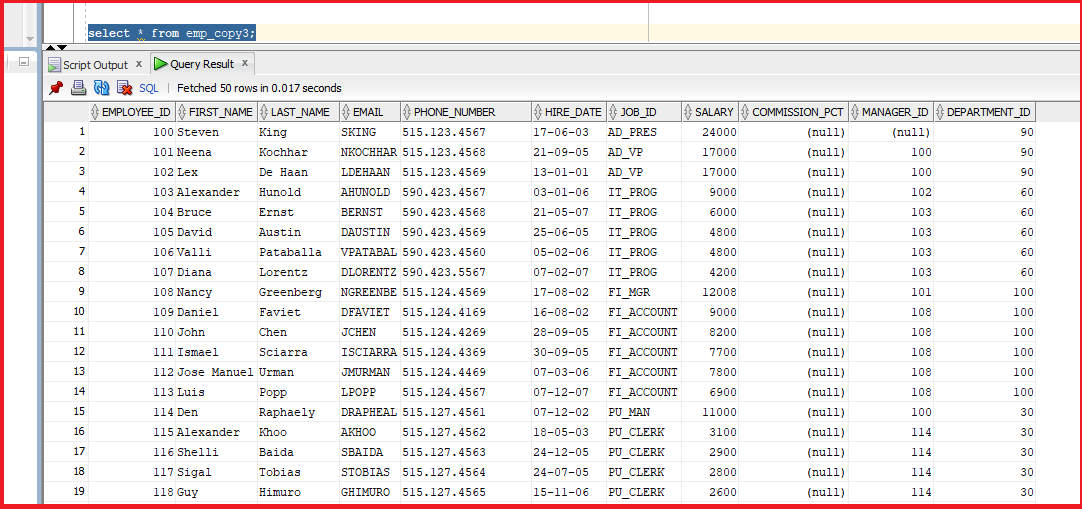The image size is (1082, 509).
Task: Click the phone cell 590.423.4567
Action: click(466, 192)
